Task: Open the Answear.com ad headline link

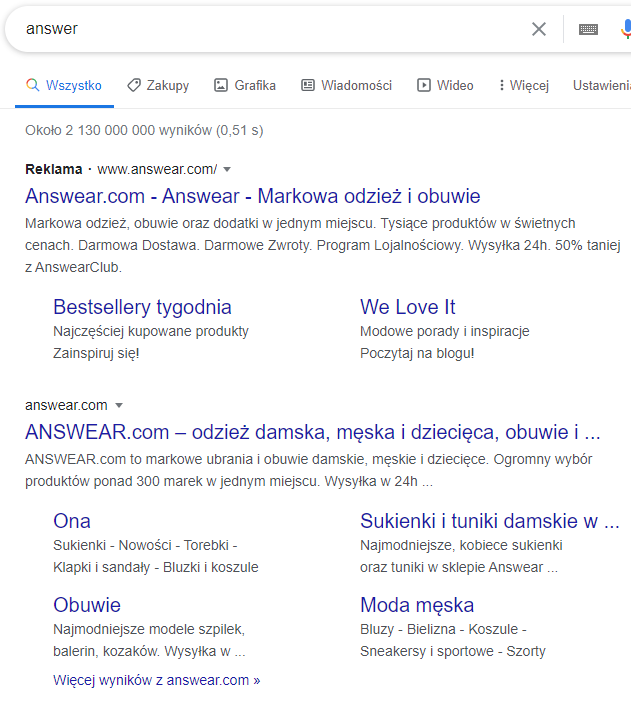Action: pyautogui.click(x=252, y=196)
